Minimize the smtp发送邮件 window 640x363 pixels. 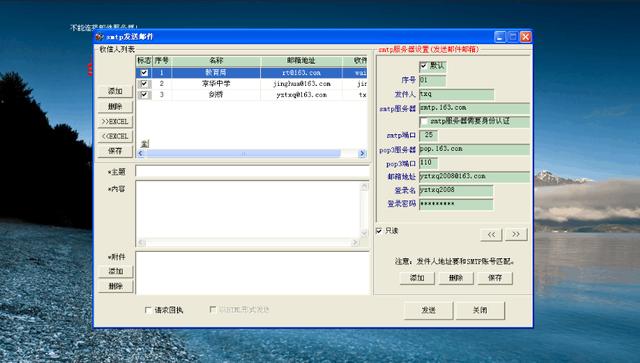(500, 37)
